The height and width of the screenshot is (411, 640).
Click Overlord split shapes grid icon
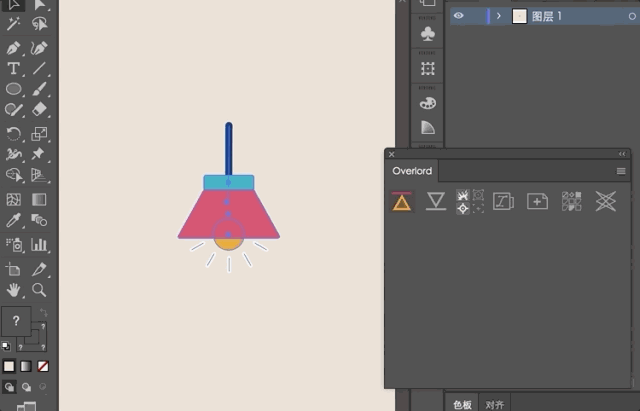click(x=571, y=202)
